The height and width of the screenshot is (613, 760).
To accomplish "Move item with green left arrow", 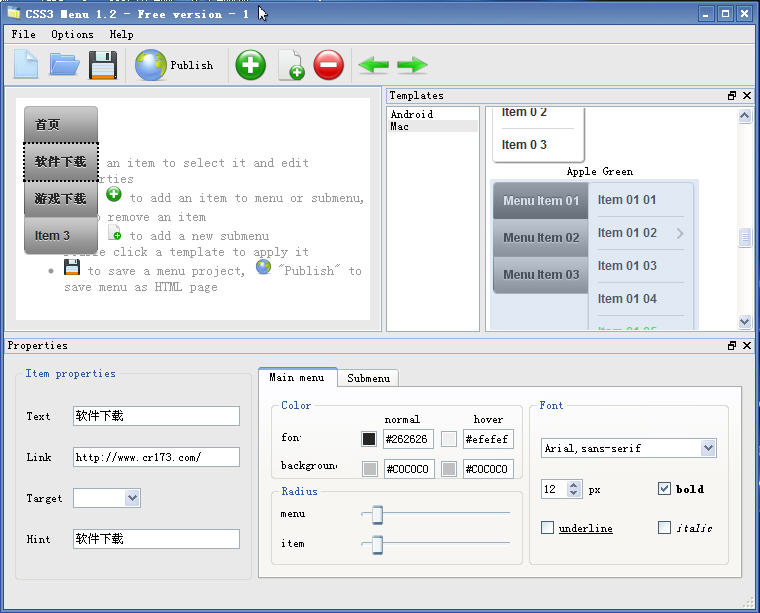I will point(373,66).
